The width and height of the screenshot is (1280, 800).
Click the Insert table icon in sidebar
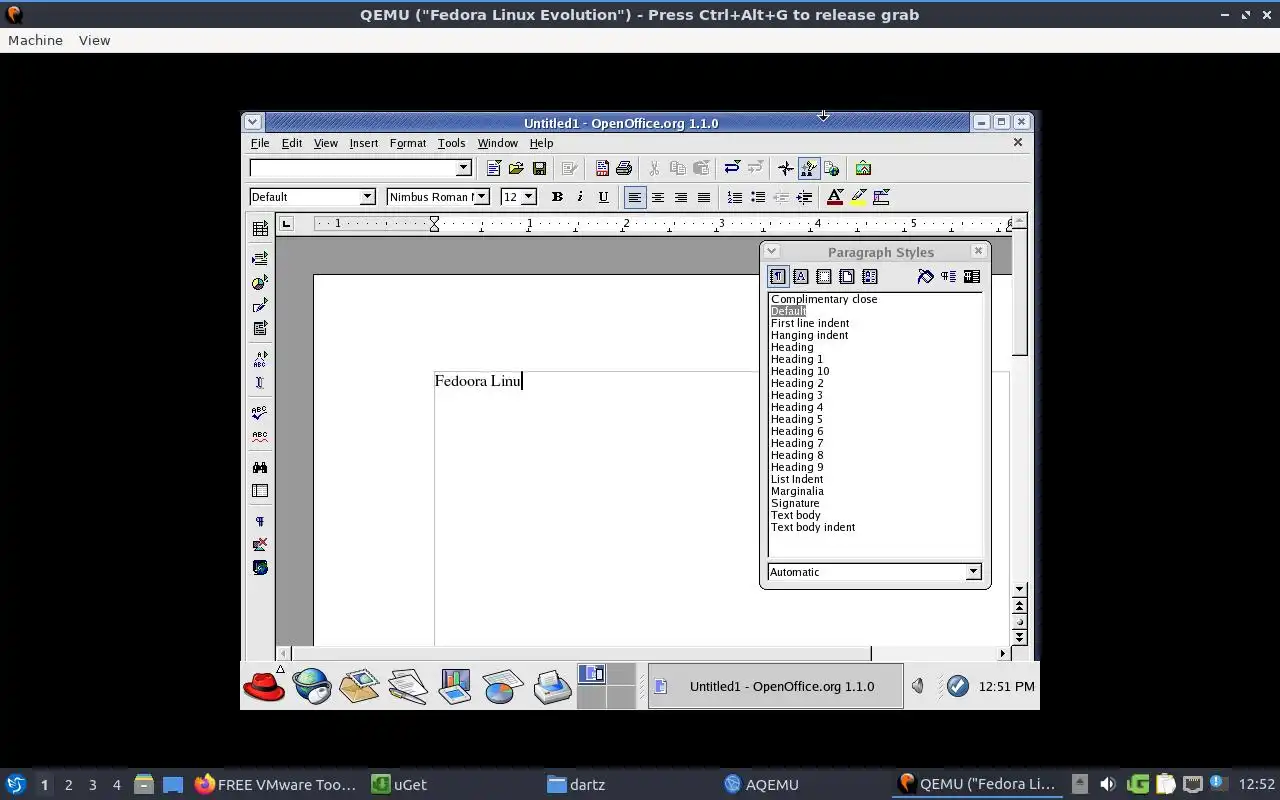[260, 229]
